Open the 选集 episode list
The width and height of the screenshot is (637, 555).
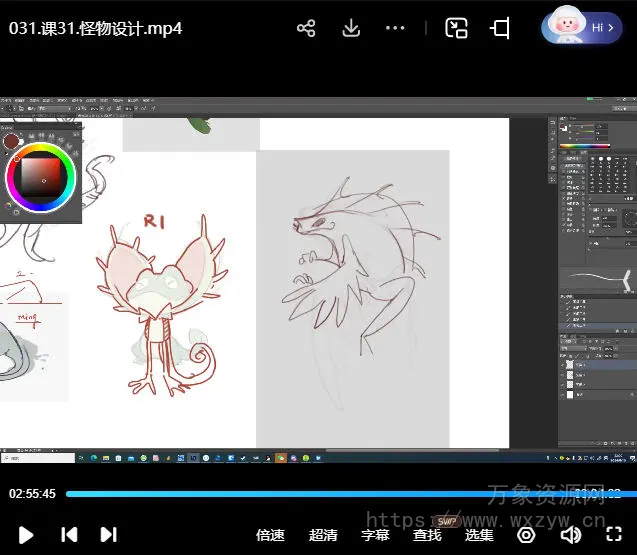coord(479,535)
